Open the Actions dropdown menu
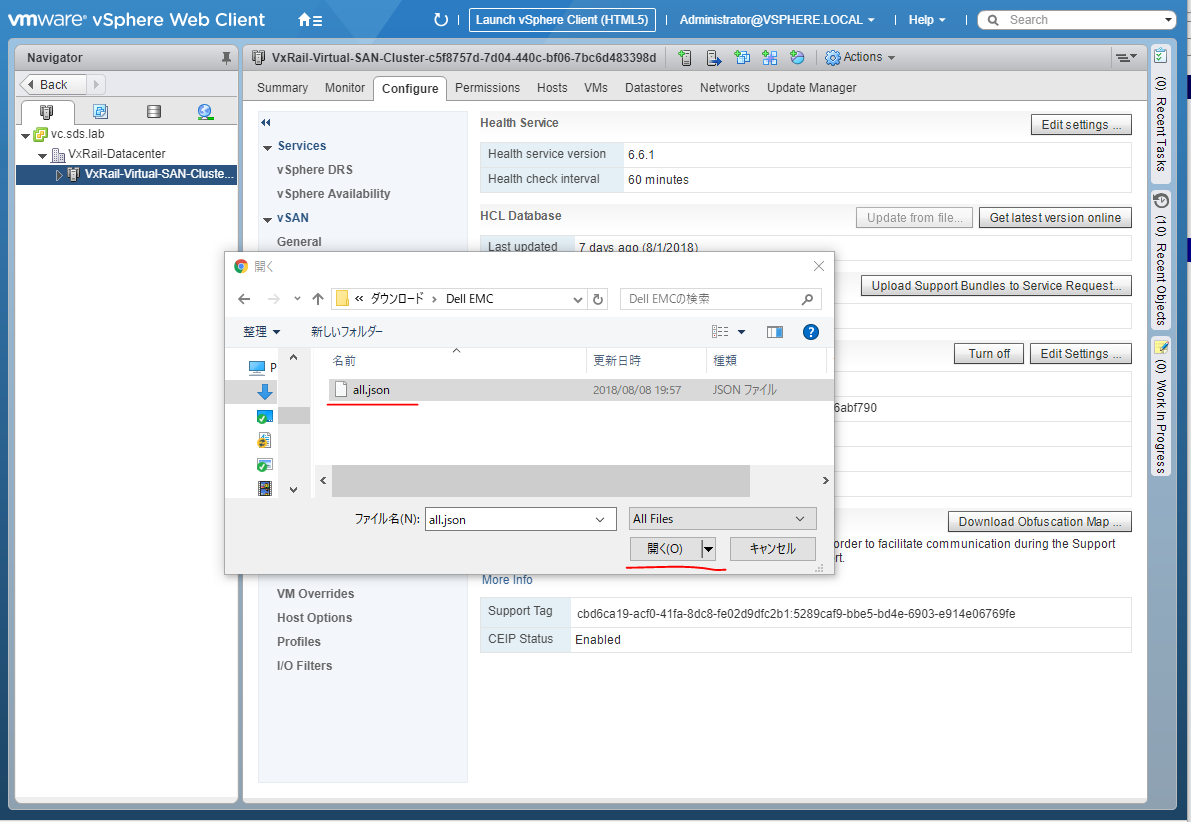1191x822 pixels. coord(869,57)
